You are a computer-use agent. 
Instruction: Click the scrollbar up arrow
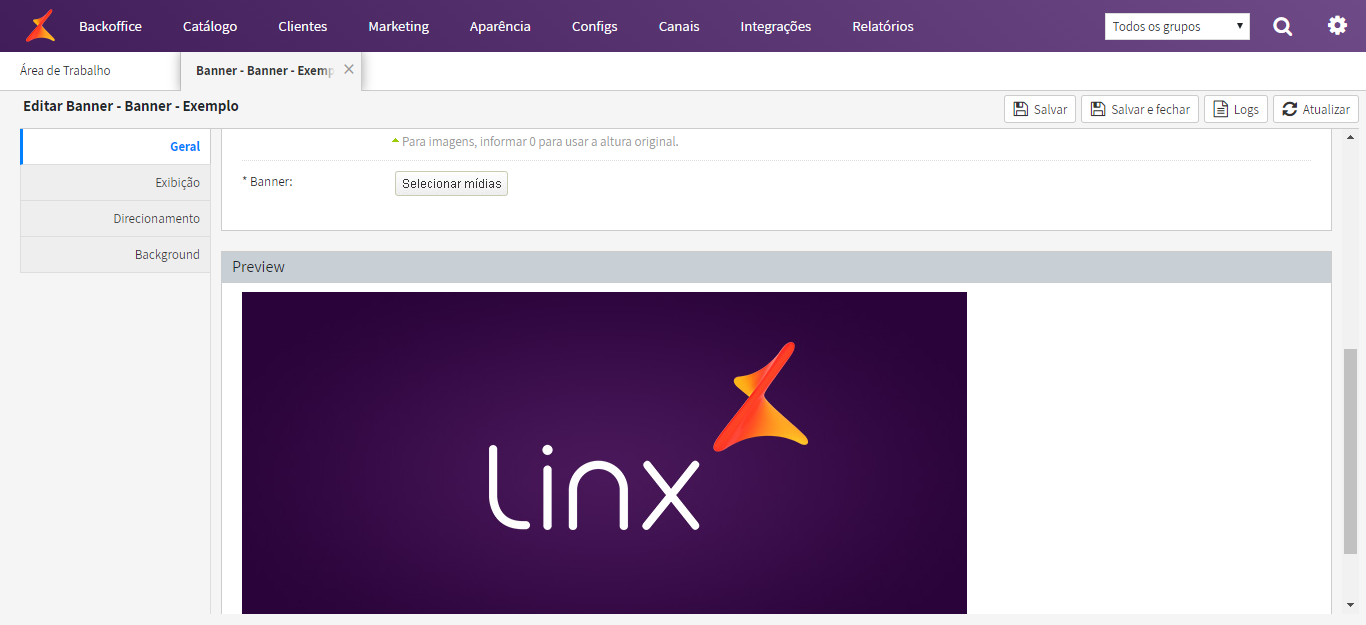1350,137
